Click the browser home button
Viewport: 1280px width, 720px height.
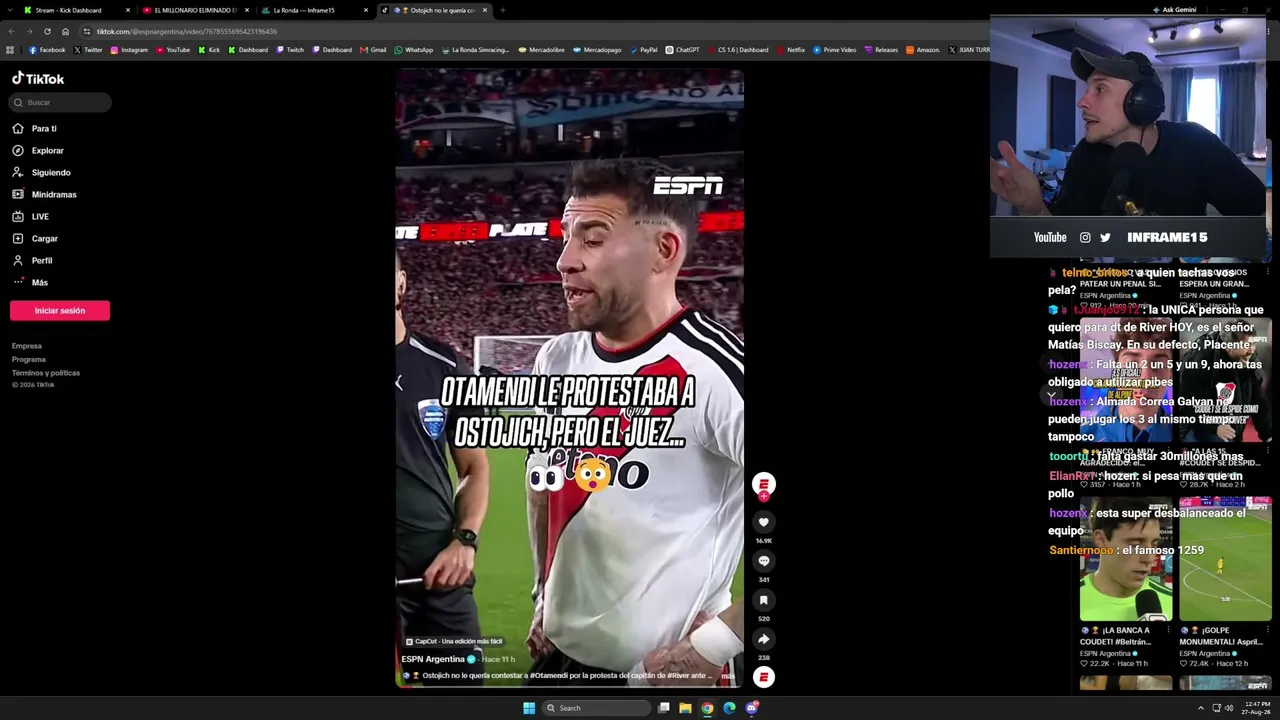coord(65,31)
